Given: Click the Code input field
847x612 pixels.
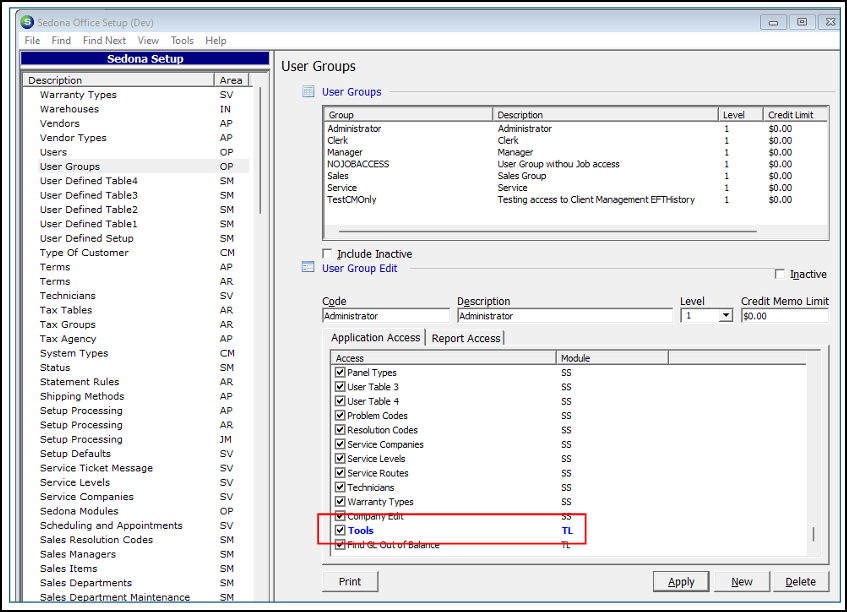Looking at the screenshot, I should coord(386,315).
